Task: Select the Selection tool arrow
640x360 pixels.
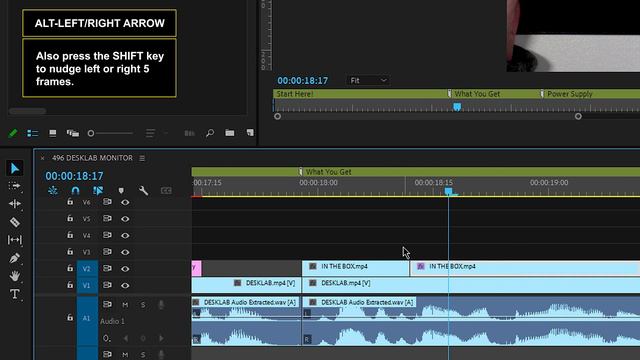Action: coord(15,168)
